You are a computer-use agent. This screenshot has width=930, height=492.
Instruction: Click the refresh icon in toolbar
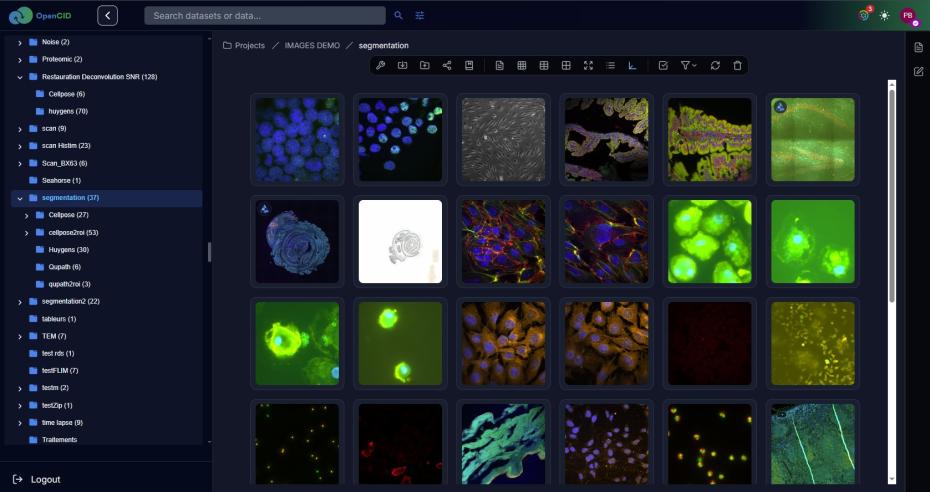[x=715, y=65]
